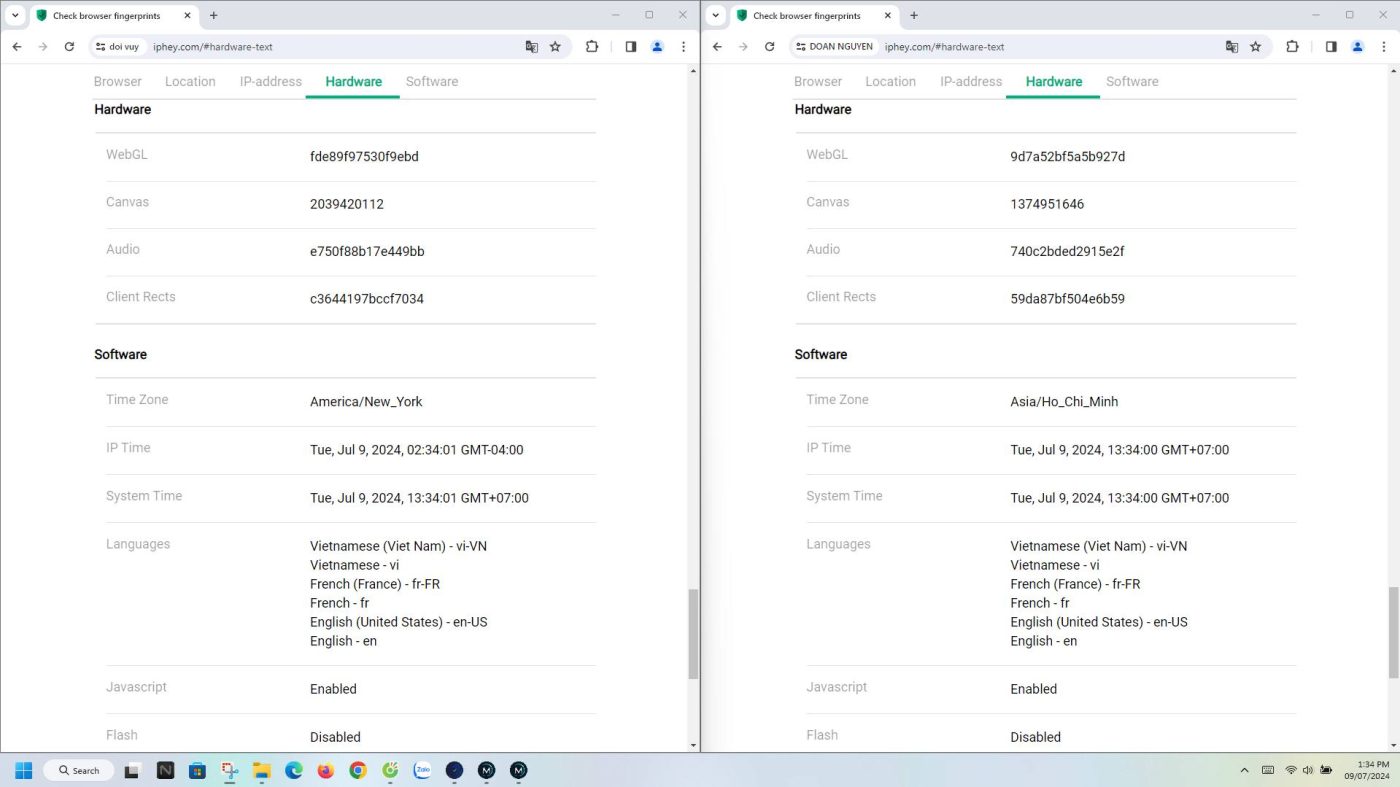Switch to Software tab in right window page
This screenshot has width=1400, height=787.
1132,81
